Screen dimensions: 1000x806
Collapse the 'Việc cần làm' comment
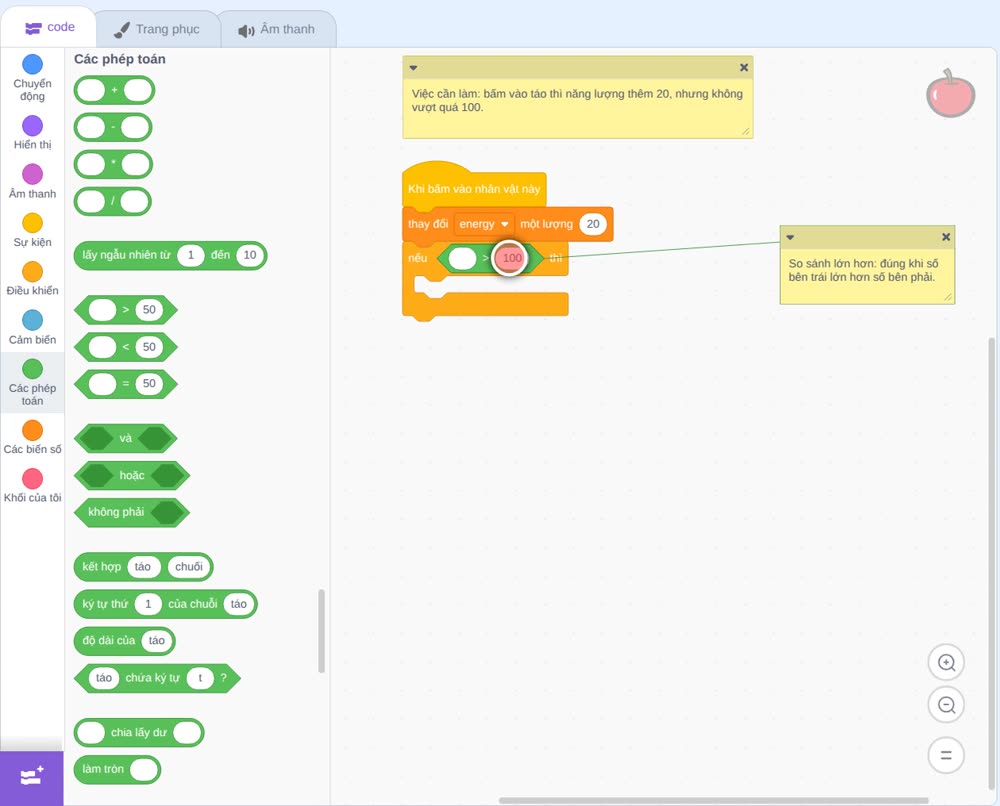tap(413, 68)
